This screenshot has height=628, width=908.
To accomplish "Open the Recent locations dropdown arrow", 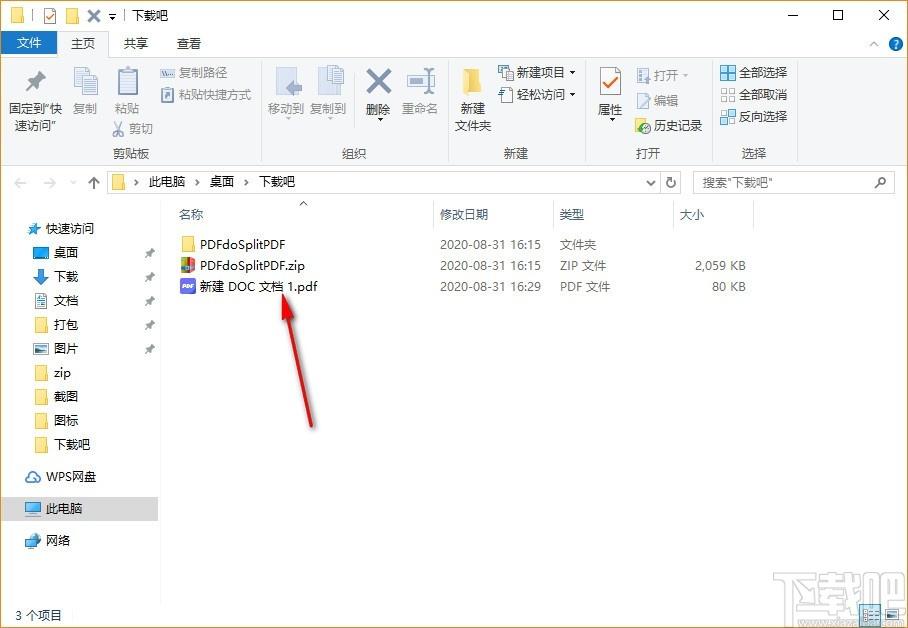I will click(73, 183).
